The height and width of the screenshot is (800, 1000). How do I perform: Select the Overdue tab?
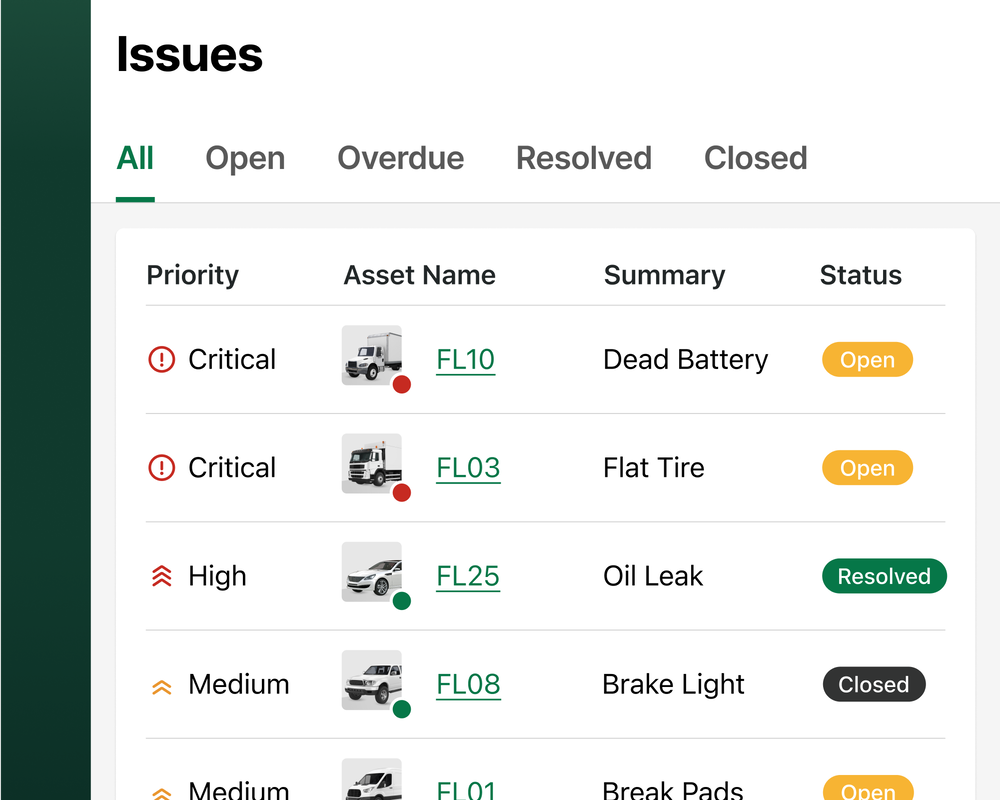(401, 158)
